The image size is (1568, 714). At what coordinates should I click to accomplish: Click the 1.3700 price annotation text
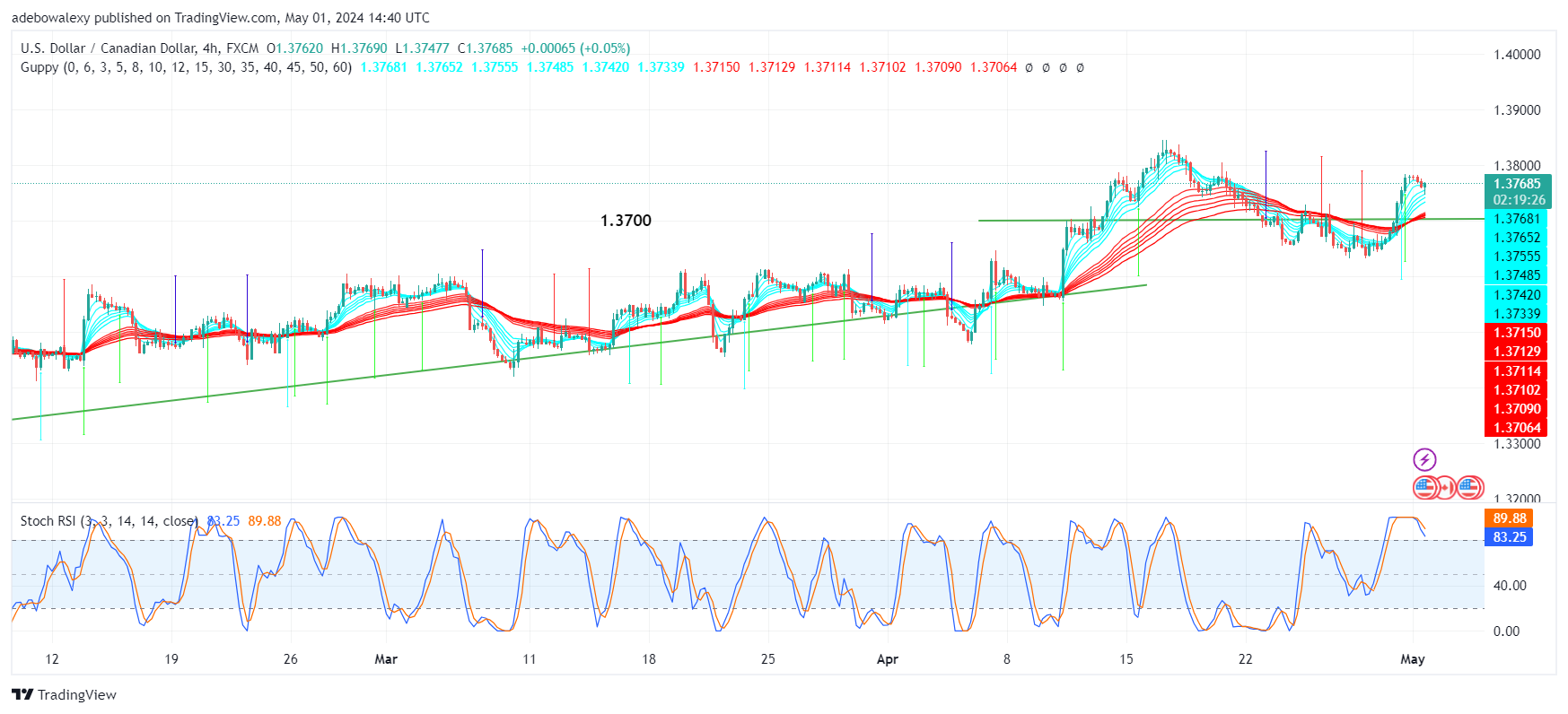pos(626,221)
